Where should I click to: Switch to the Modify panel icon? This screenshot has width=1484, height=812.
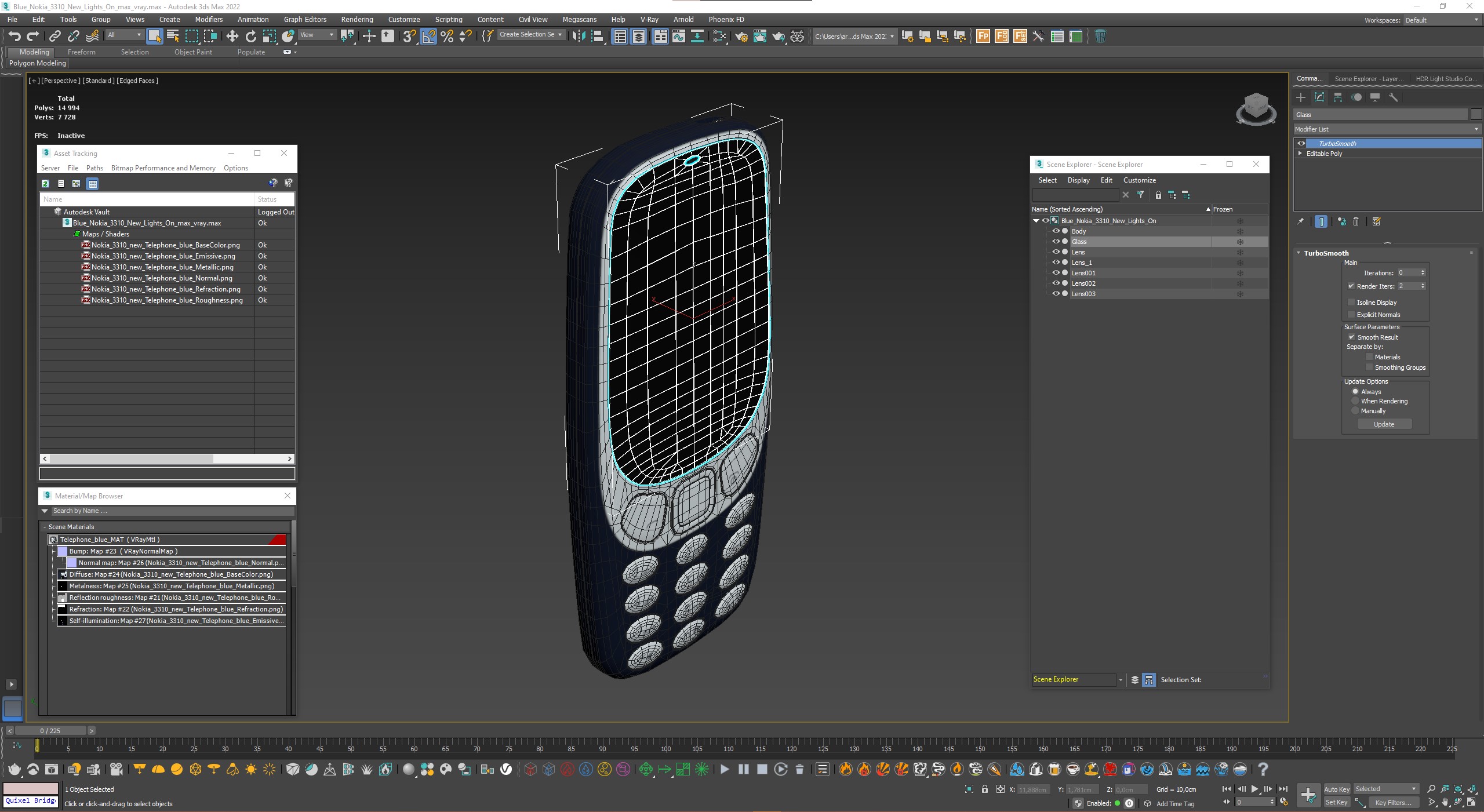tap(1319, 97)
